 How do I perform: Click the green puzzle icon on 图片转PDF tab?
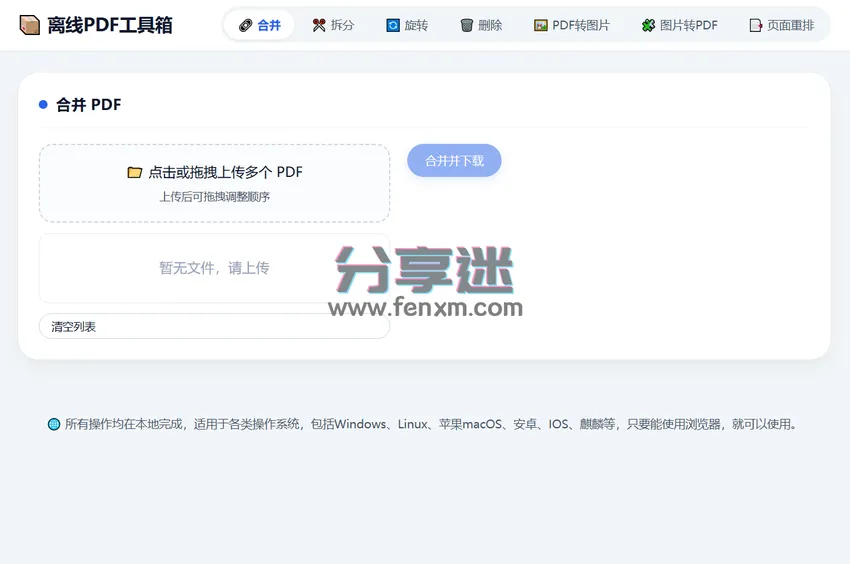coord(648,25)
